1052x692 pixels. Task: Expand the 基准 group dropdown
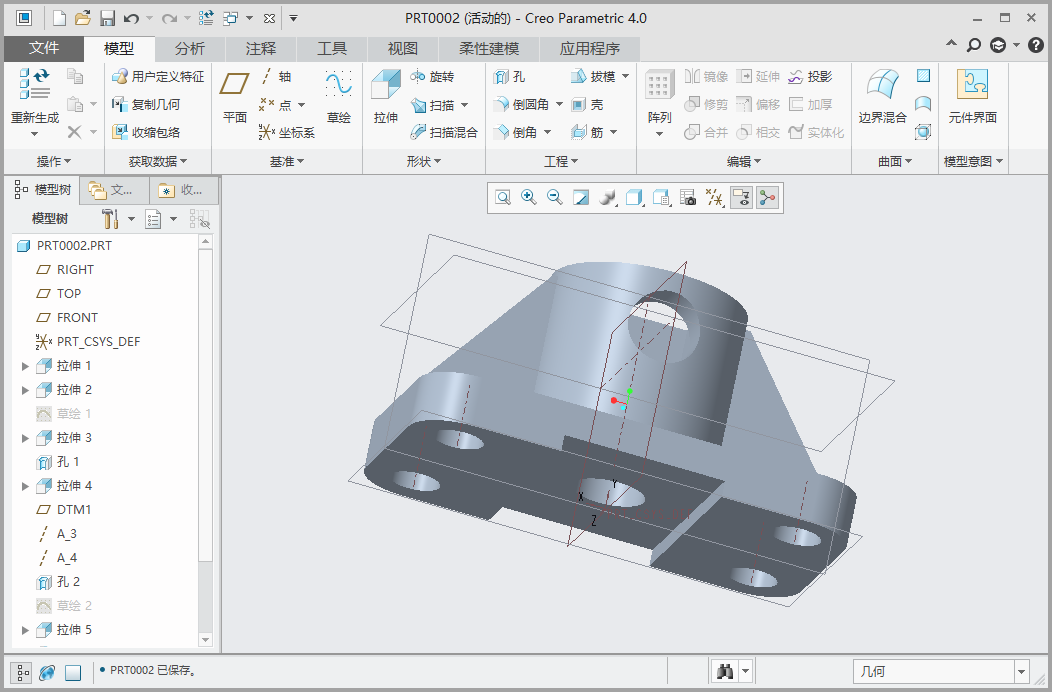point(287,161)
